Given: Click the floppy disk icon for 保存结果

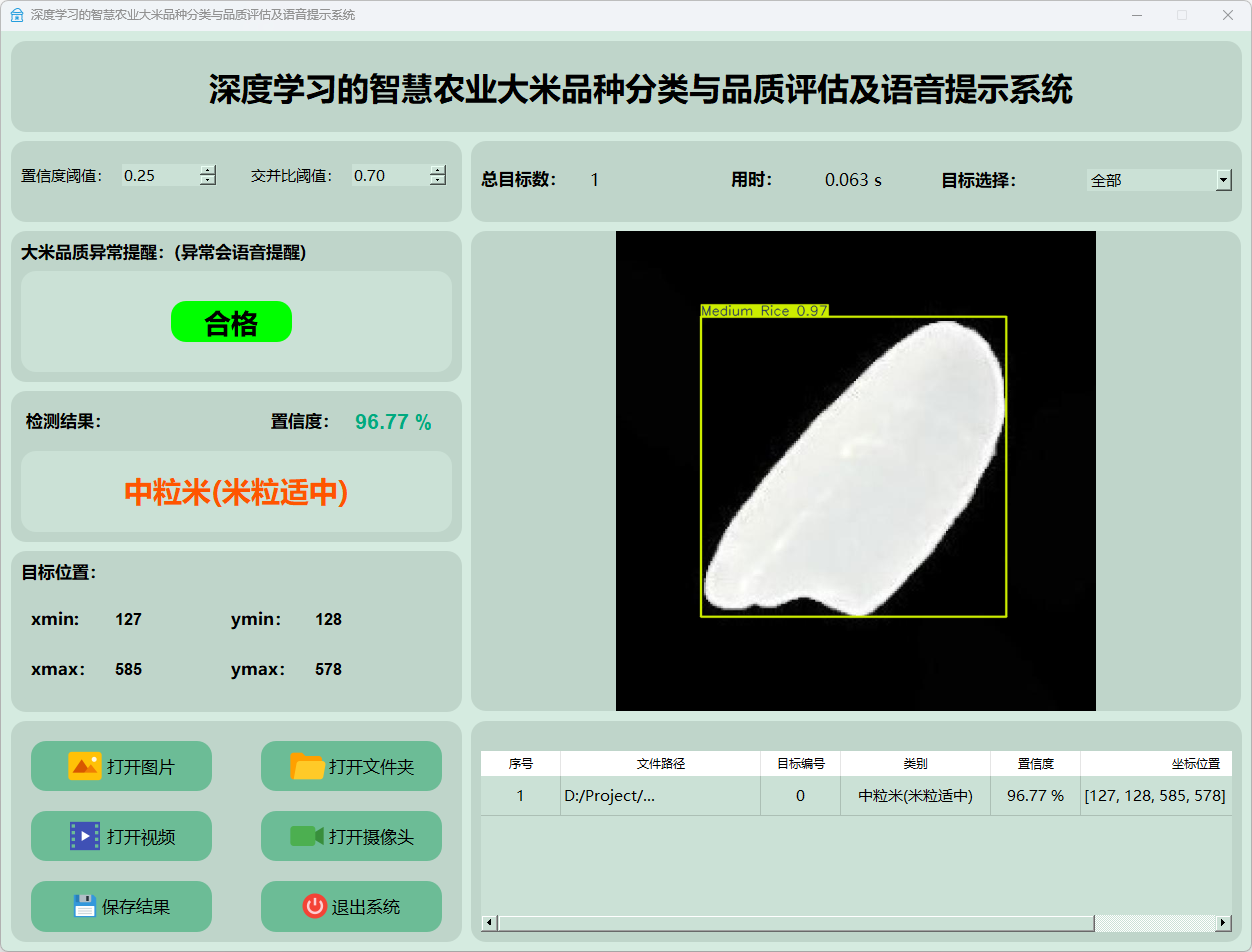Looking at the screenshot, I should [x=84, y=906].
